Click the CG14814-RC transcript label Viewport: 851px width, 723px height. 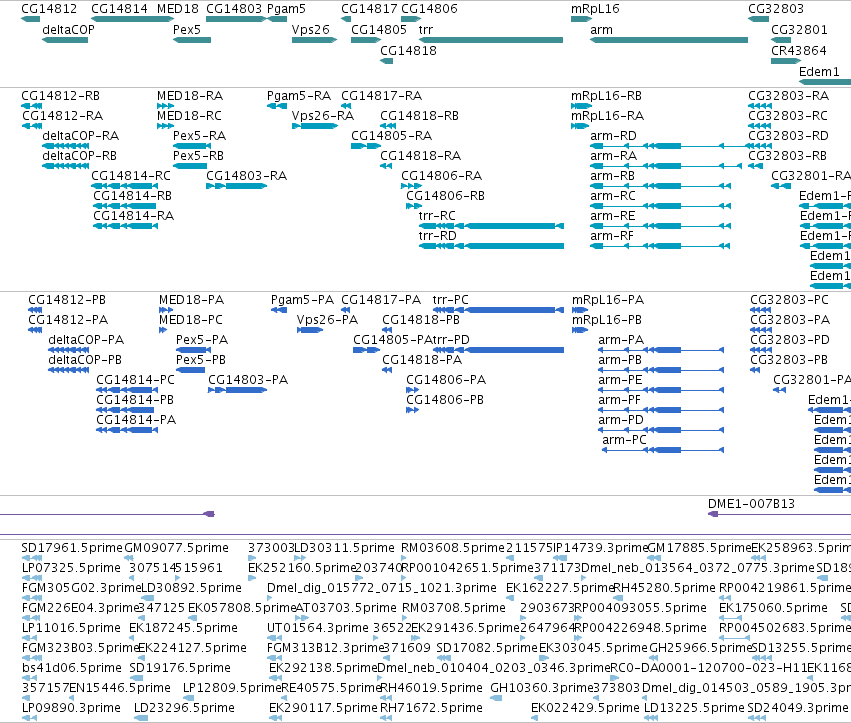point(131,176)
